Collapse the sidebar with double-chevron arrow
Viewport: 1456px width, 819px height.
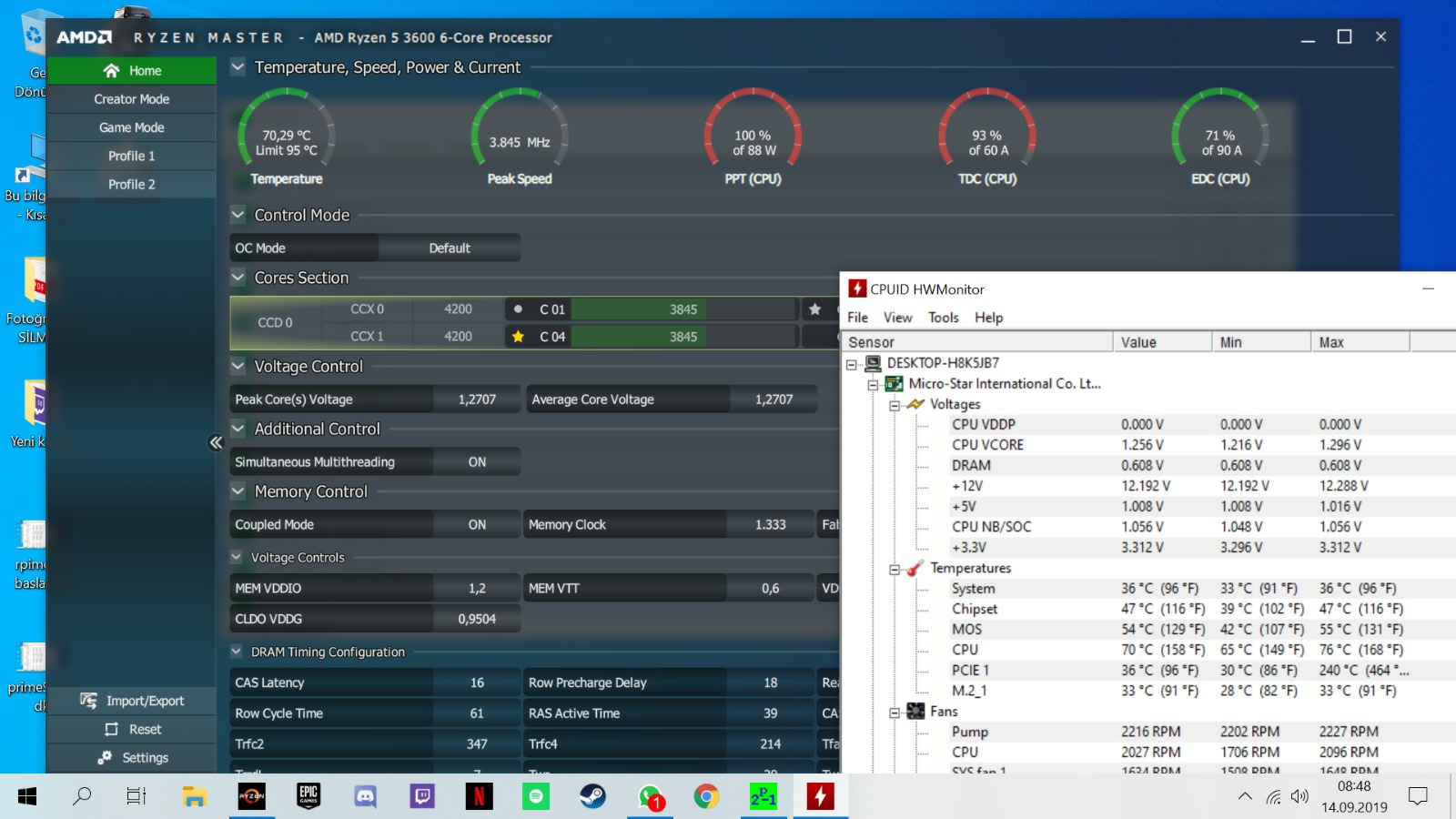pos(216,442)
